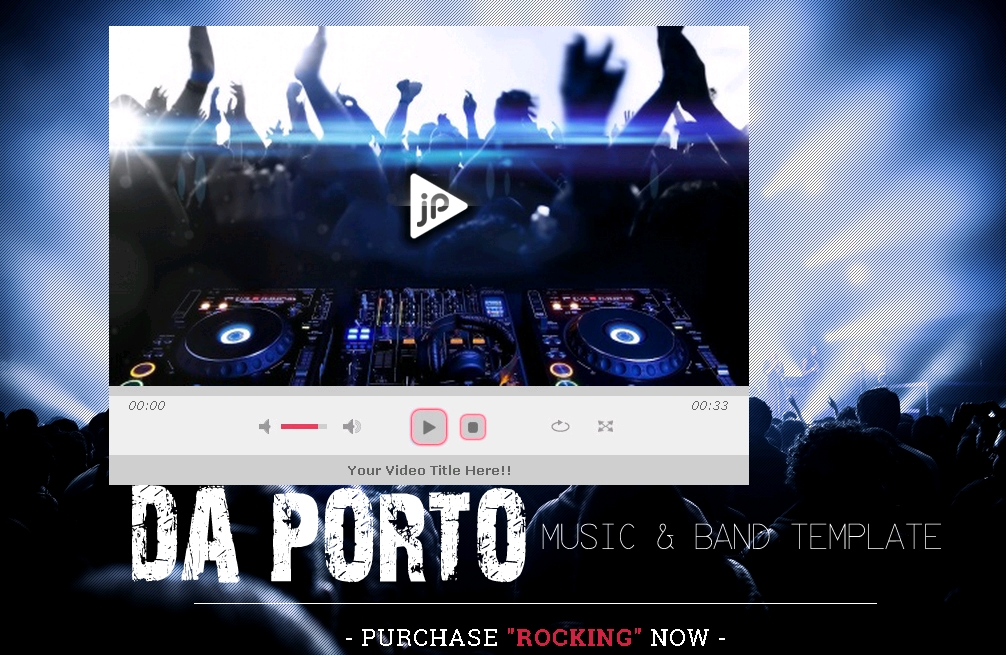Image resolution: width=1006 pixels, height=655 pixels.
Task: Click the pink volume slider bar
Action: pos(303,427)
